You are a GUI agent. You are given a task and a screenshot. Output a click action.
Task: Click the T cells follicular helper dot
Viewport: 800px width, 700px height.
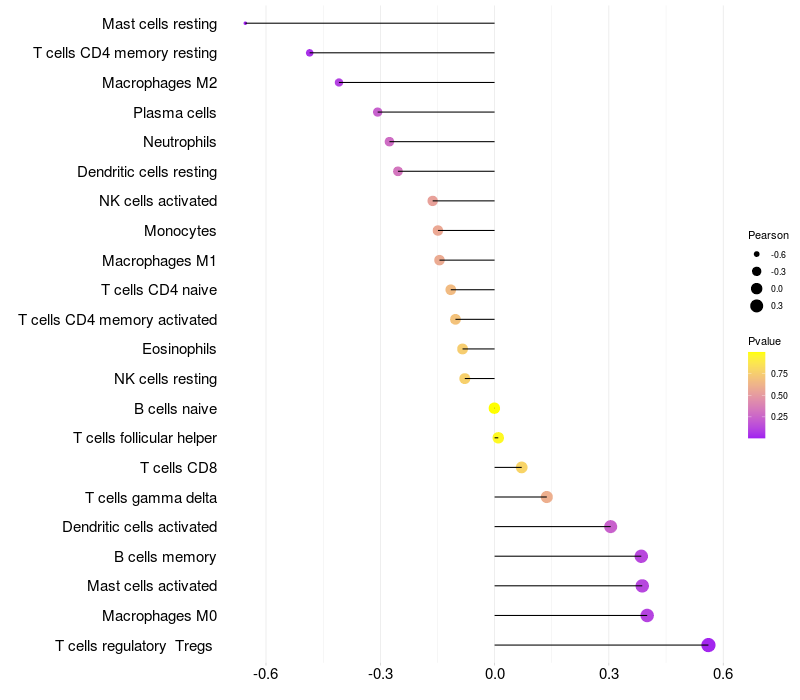[498, 437]
